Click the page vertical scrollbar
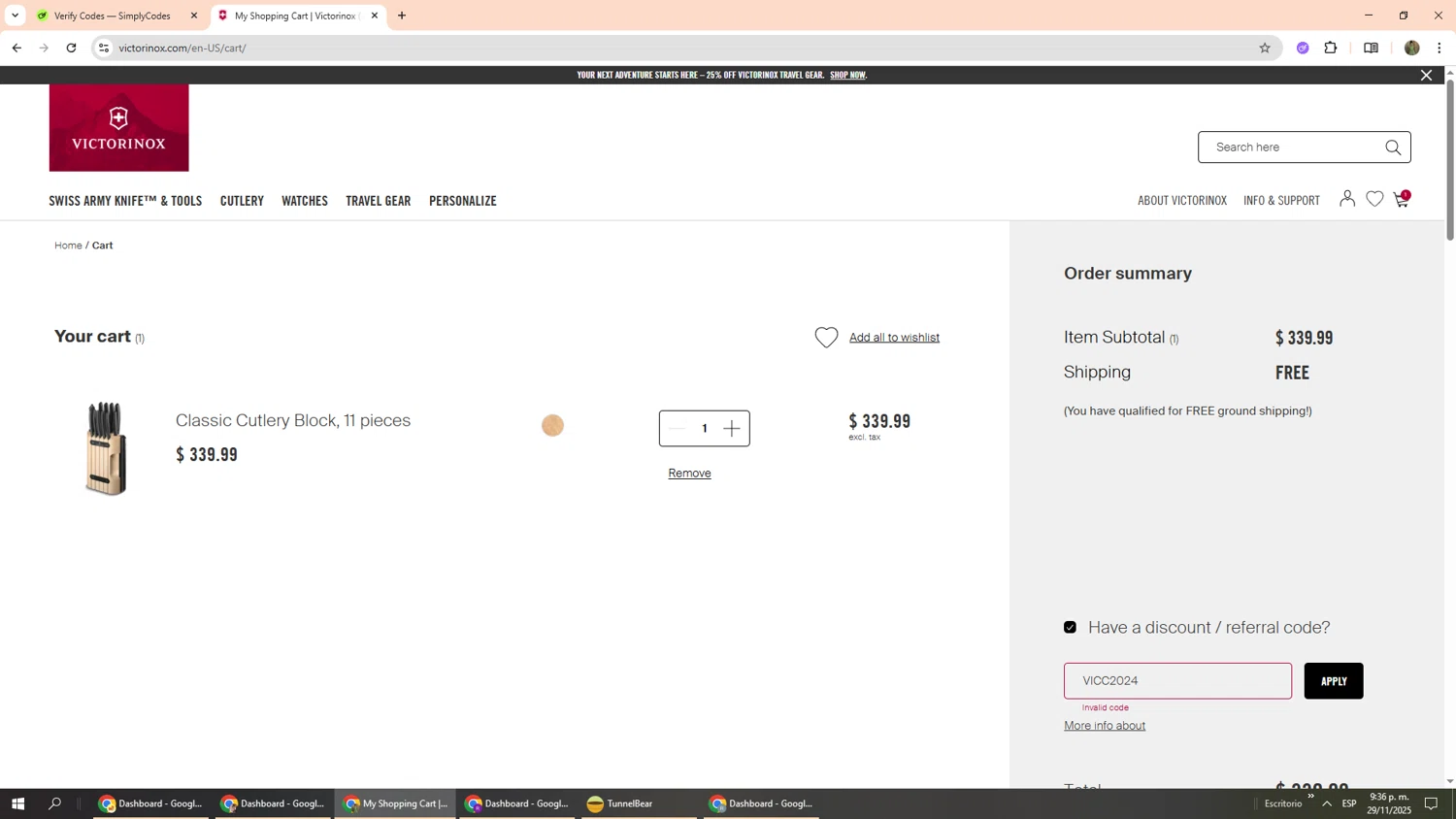Screen dimensions: 1456x819 pyautogui.click(x=1450, y=160)
